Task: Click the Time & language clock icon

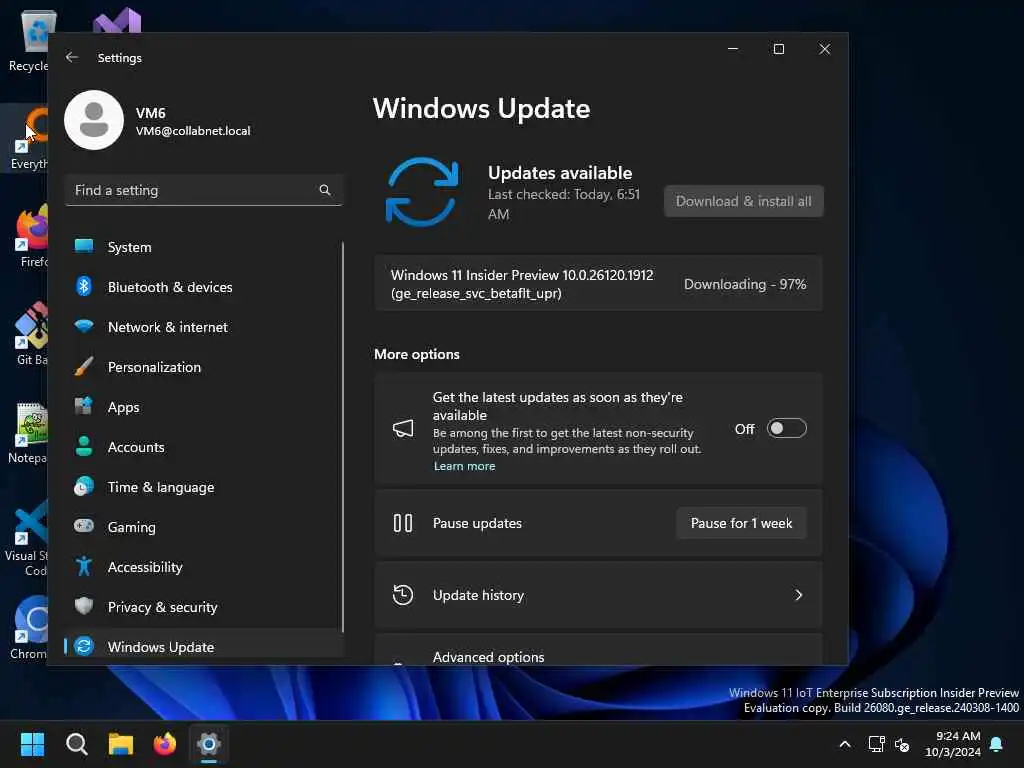Action: [84, 487]
